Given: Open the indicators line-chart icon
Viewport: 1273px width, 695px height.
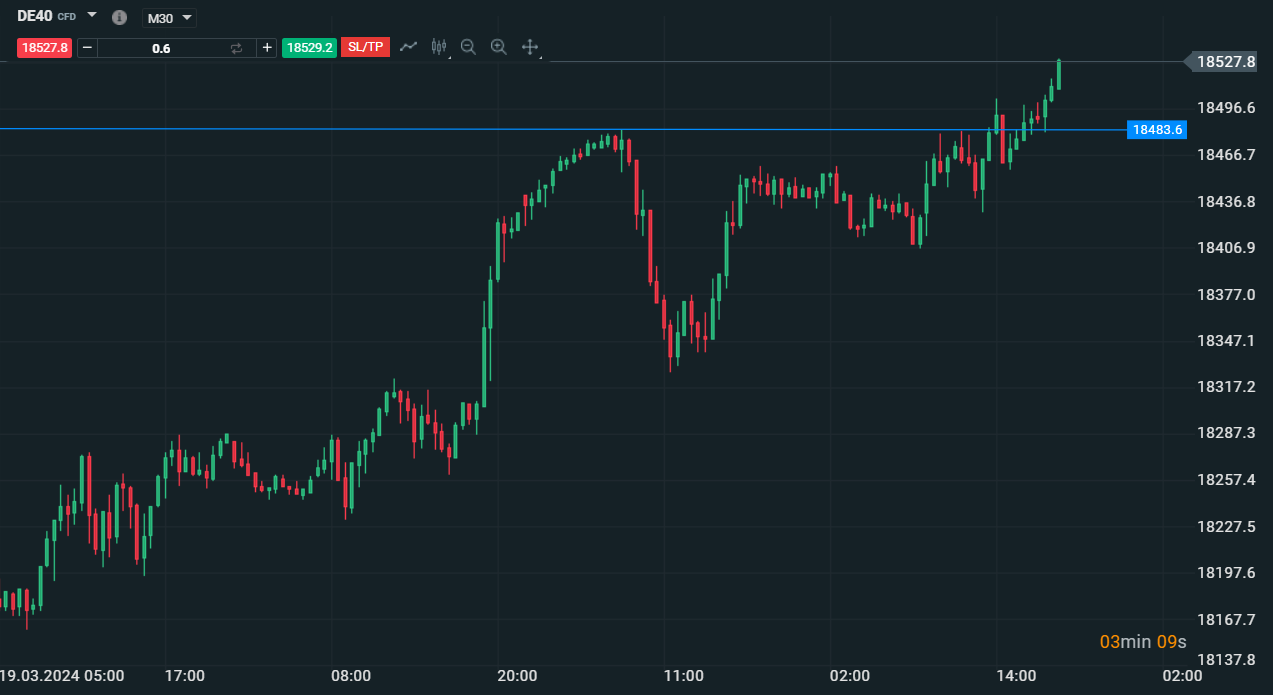Looking at the screenshot, I should pos(408,47).
